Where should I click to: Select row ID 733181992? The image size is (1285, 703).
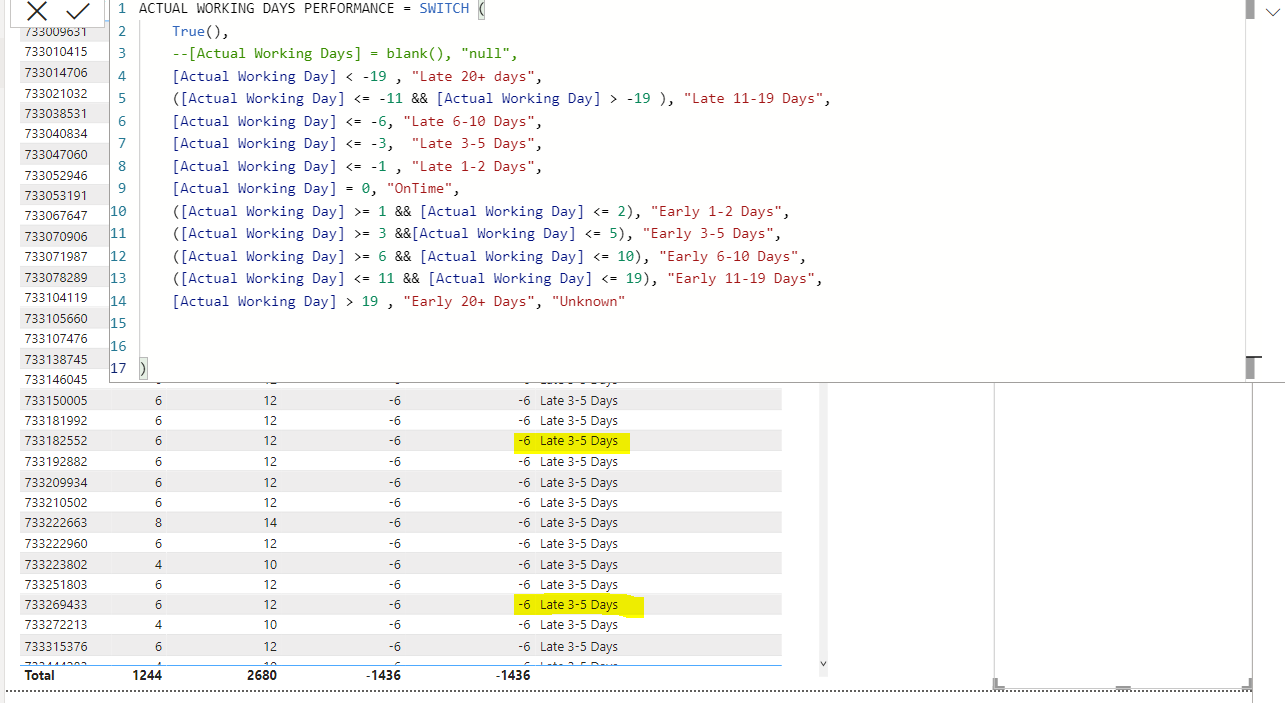(56, 421)
